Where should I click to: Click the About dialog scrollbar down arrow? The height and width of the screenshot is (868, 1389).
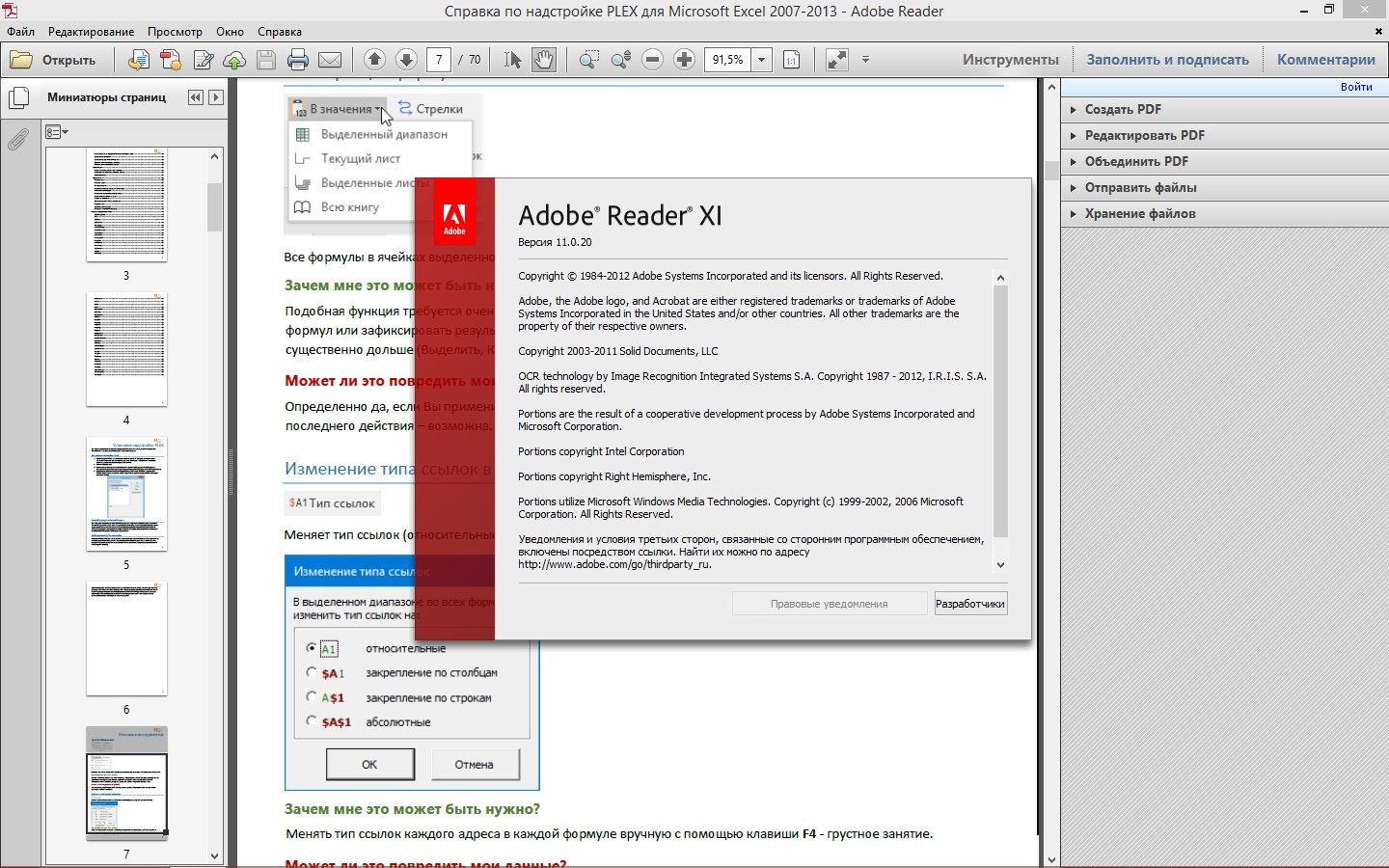(x=1000, y=565)
